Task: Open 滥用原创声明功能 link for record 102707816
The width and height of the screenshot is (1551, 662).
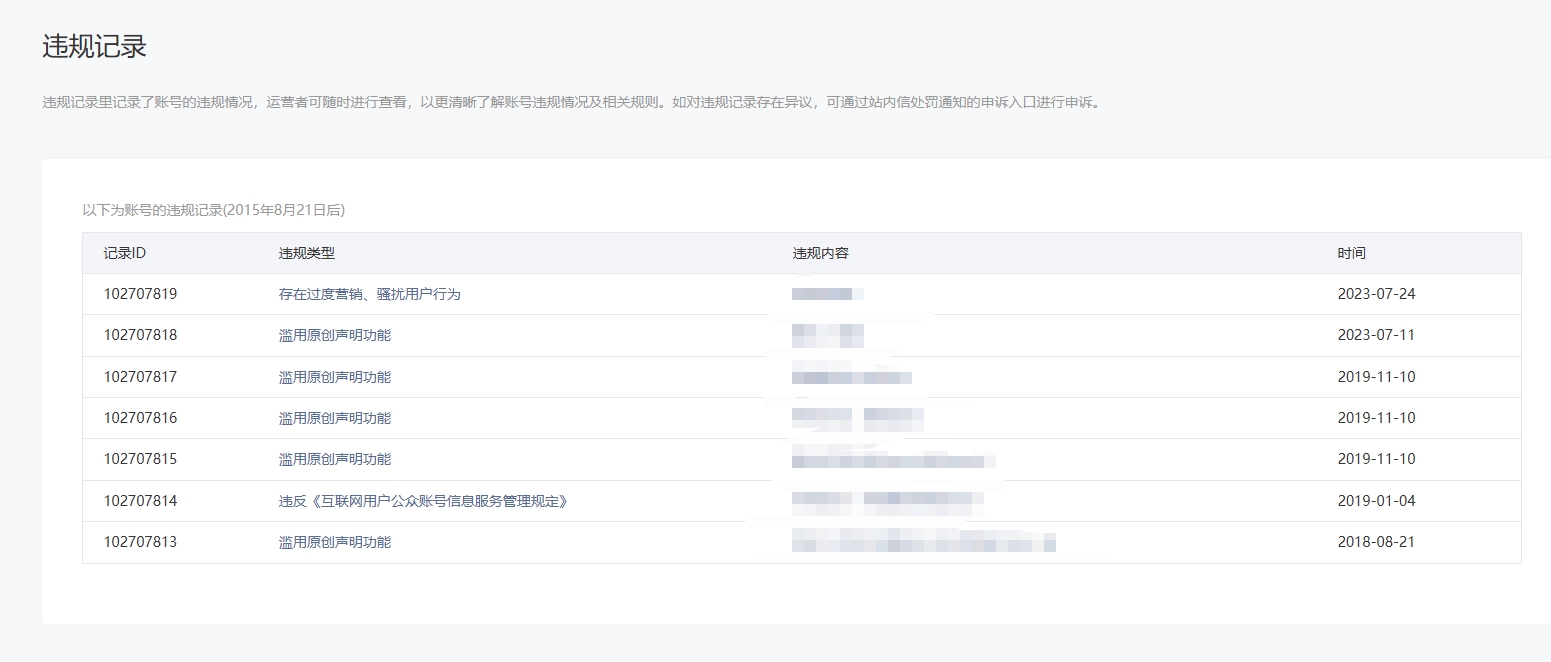Action: click(x=334, y=418)
